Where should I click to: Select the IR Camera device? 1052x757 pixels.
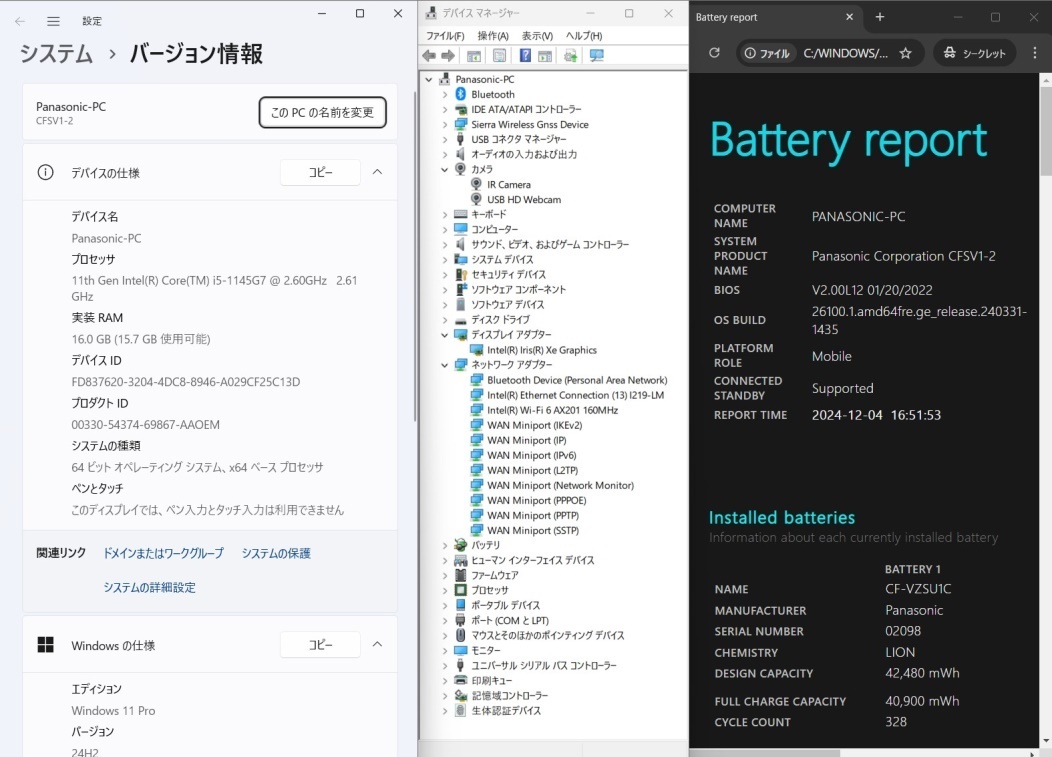[508, 185]
